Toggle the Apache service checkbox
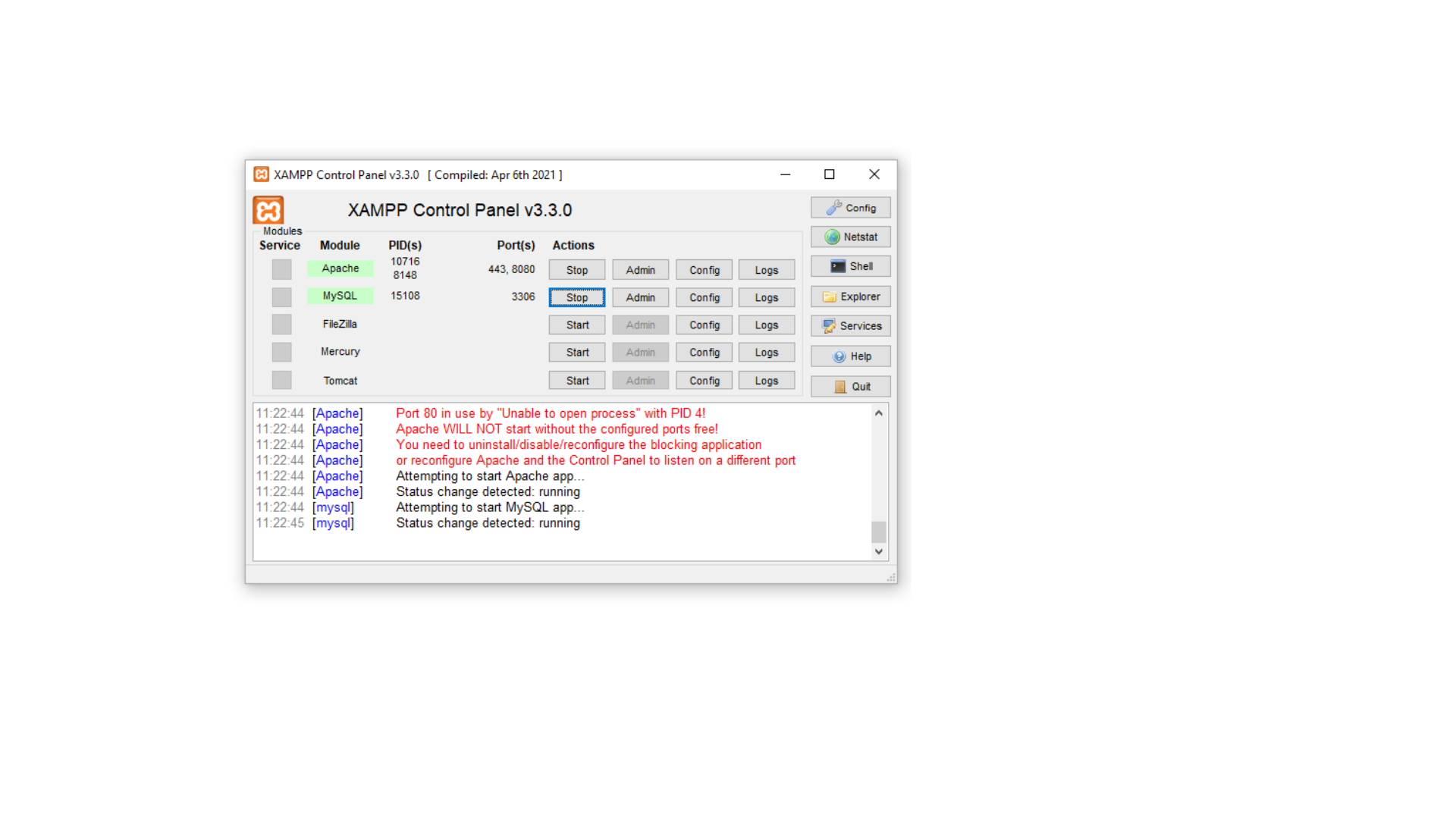 pos(281,269)
